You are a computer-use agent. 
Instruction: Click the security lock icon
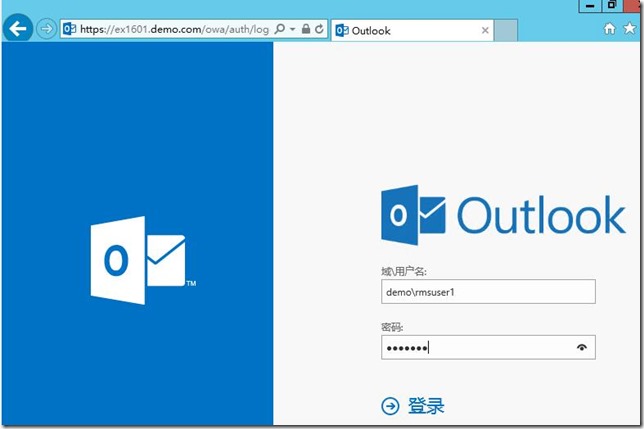(306, 29)
